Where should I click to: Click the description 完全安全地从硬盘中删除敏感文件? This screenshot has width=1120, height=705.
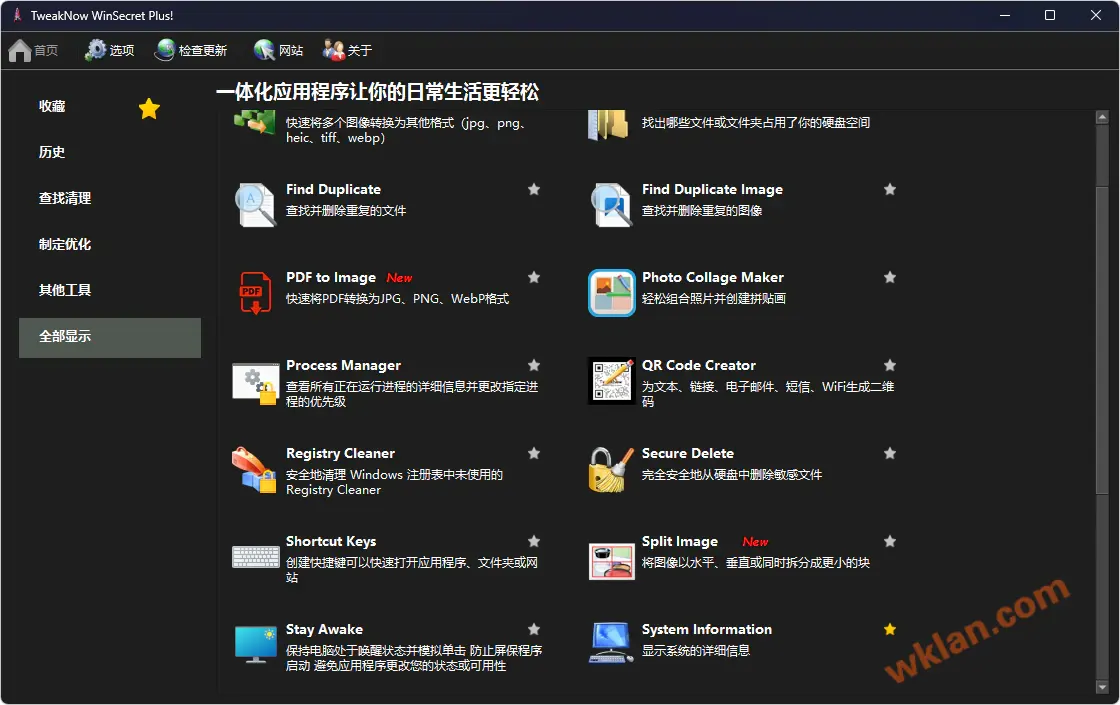pyautogui.click(x=731, y=475)
